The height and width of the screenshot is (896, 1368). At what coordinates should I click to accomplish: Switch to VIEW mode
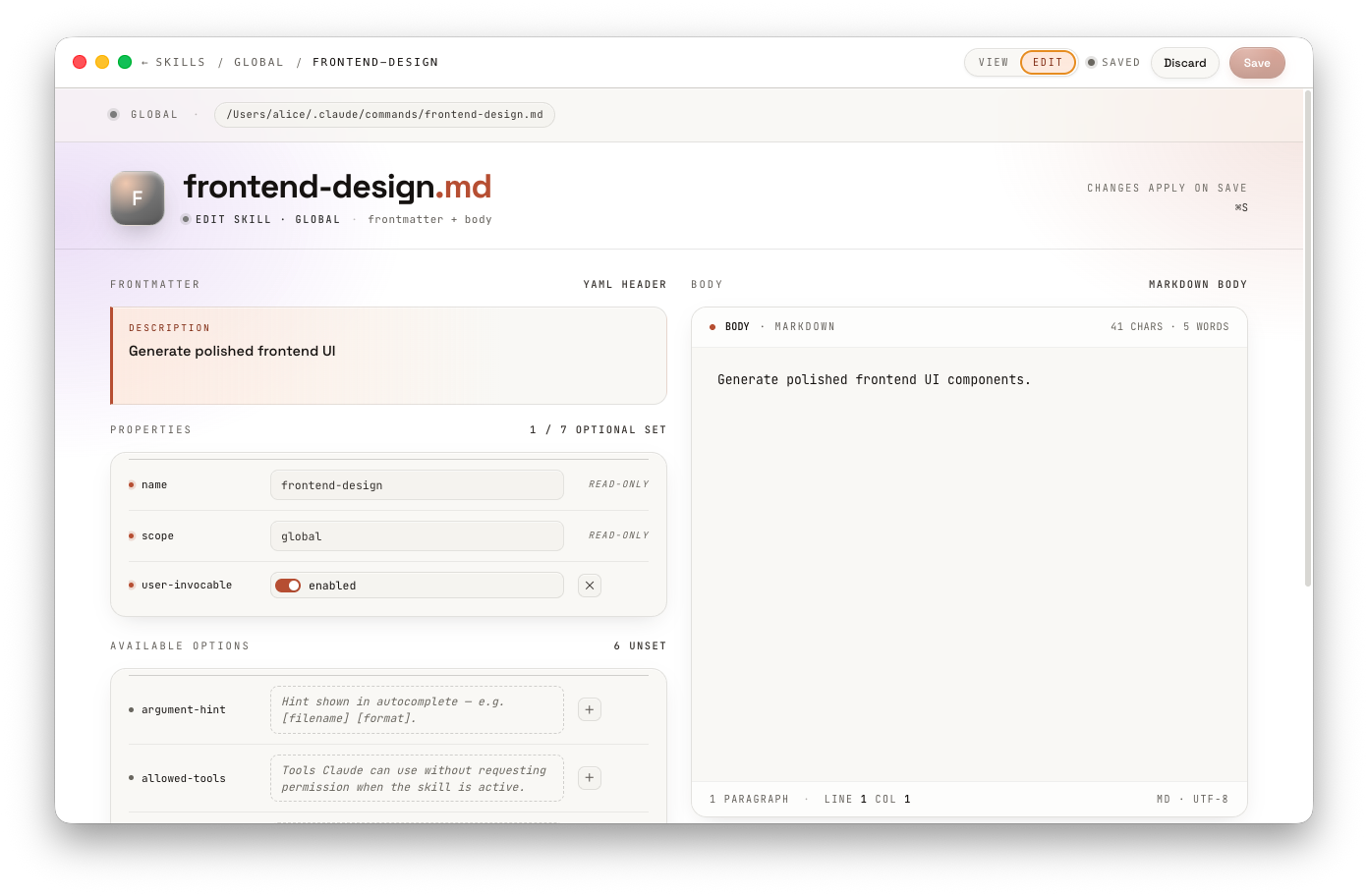(x=994, y=62)
